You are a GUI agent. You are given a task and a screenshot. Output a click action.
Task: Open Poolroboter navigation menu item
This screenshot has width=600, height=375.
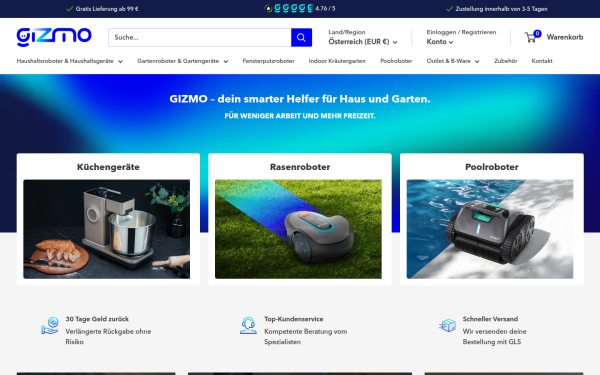pos(396,61)
